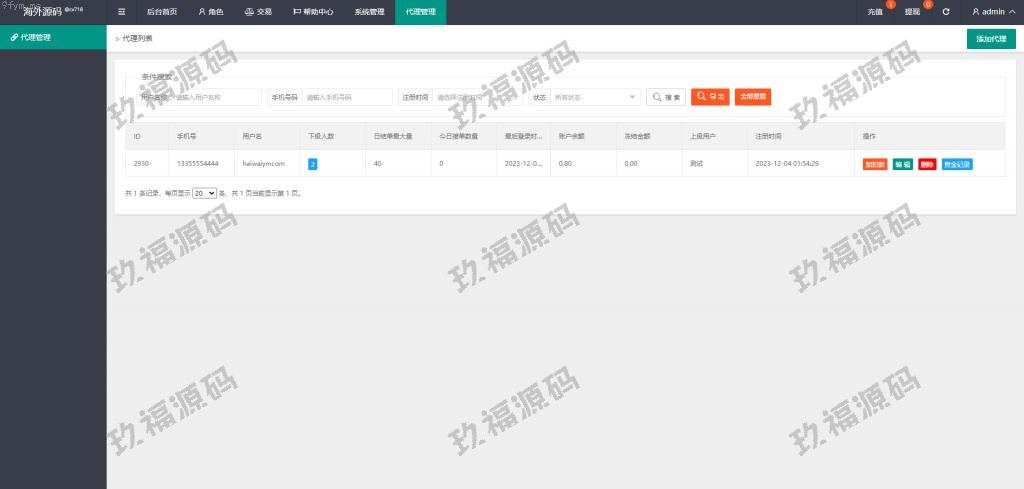1024x489 pixels.
Task: Click the red 删除 button for row 2930
Action: click(927, 164)
